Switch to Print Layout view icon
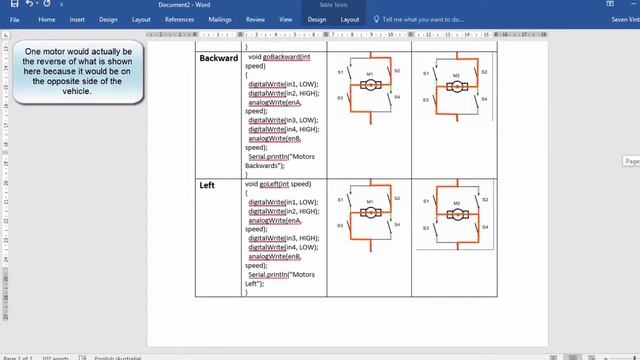Image resolution: width=640 pixels, height=360 pixels. tap(573, 358)
